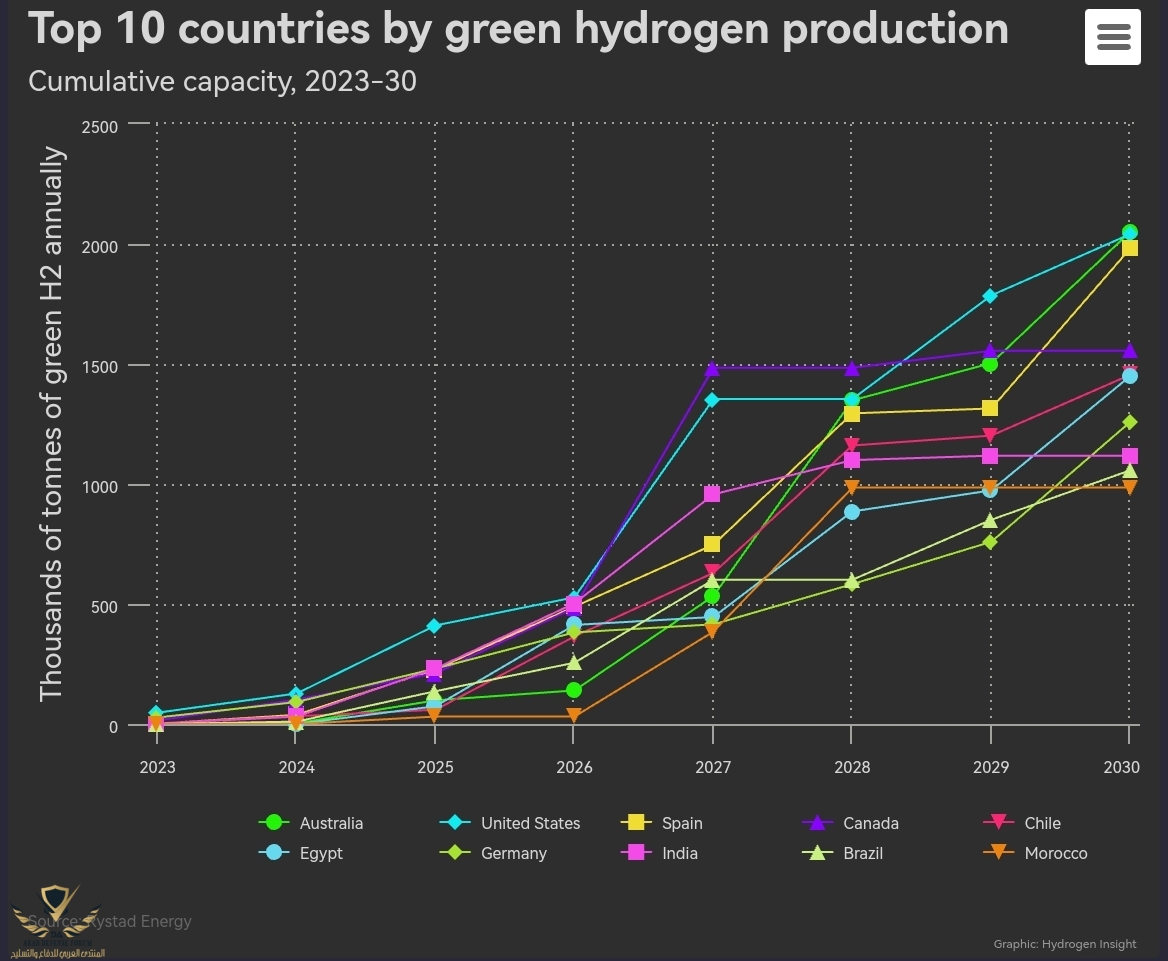The height and width of the screenshot is (961, 1168).
Task: Click the 2025 x-axis label
Action: click(435, 767)
